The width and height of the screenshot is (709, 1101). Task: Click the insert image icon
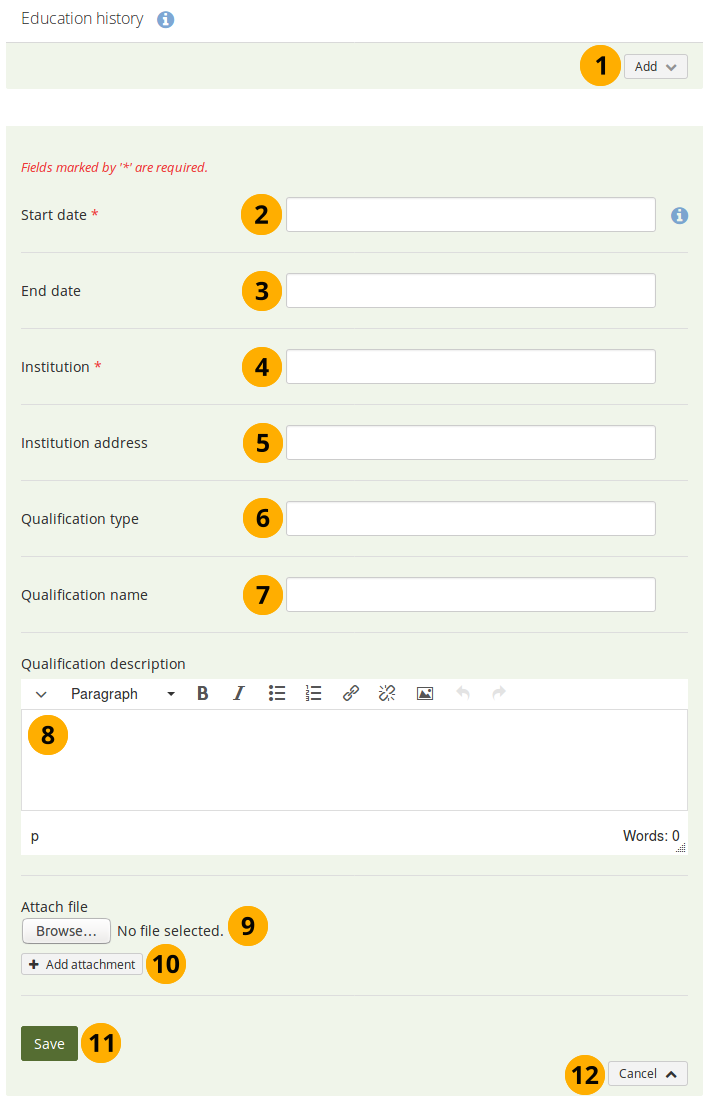pyautogui.click(x=425, y=694)
